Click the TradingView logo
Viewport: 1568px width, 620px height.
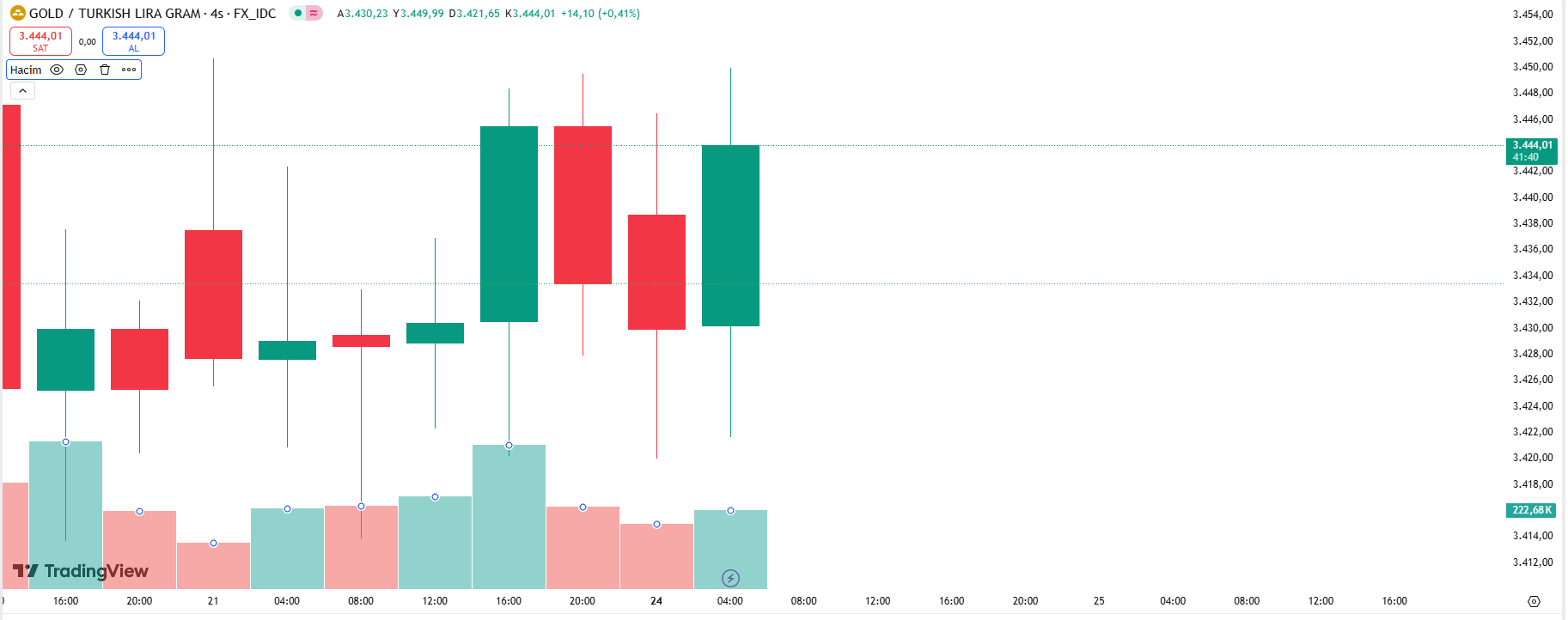81,571
